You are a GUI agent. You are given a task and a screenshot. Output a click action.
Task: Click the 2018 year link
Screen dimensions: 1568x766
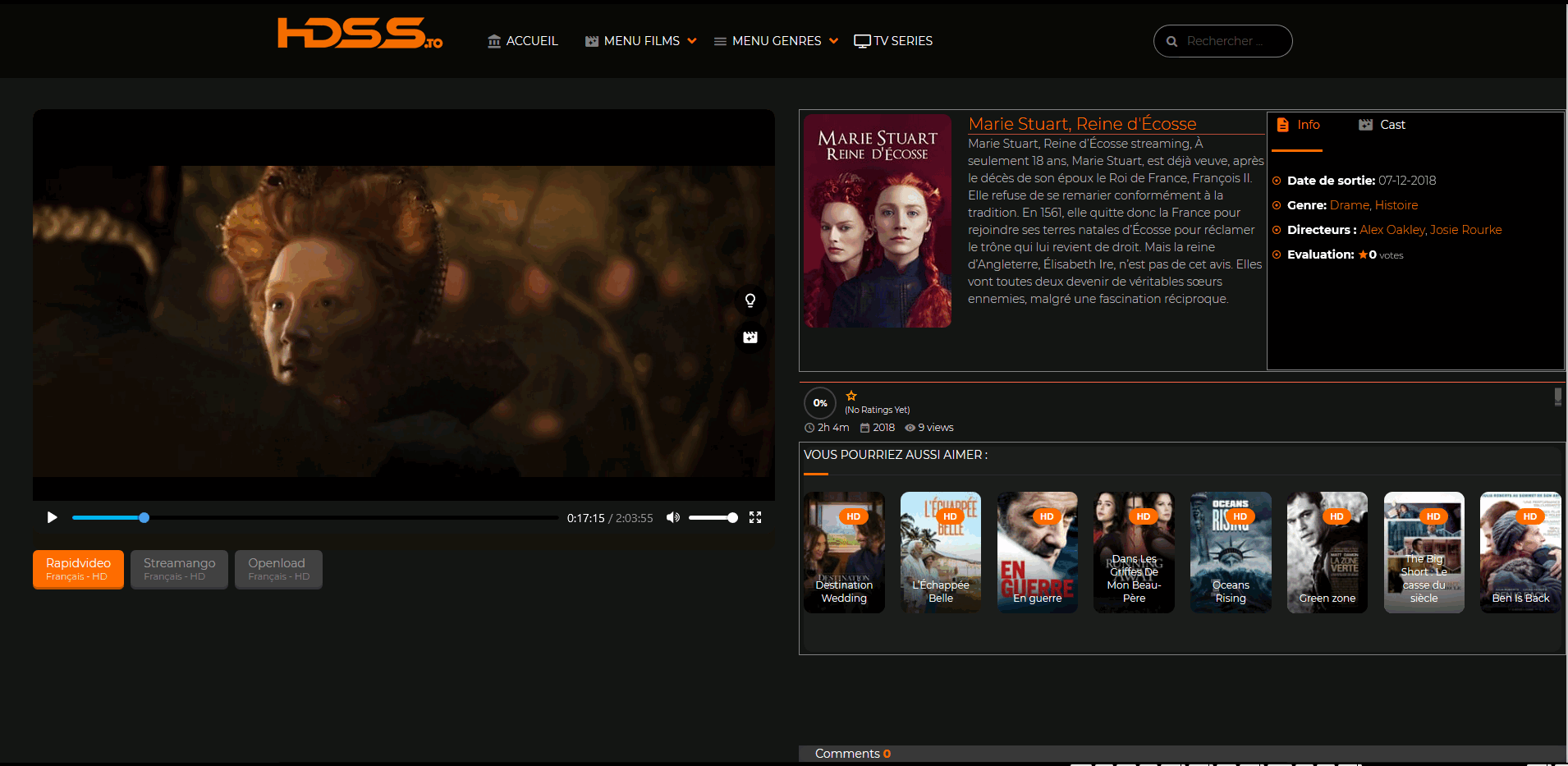(883, 428)
